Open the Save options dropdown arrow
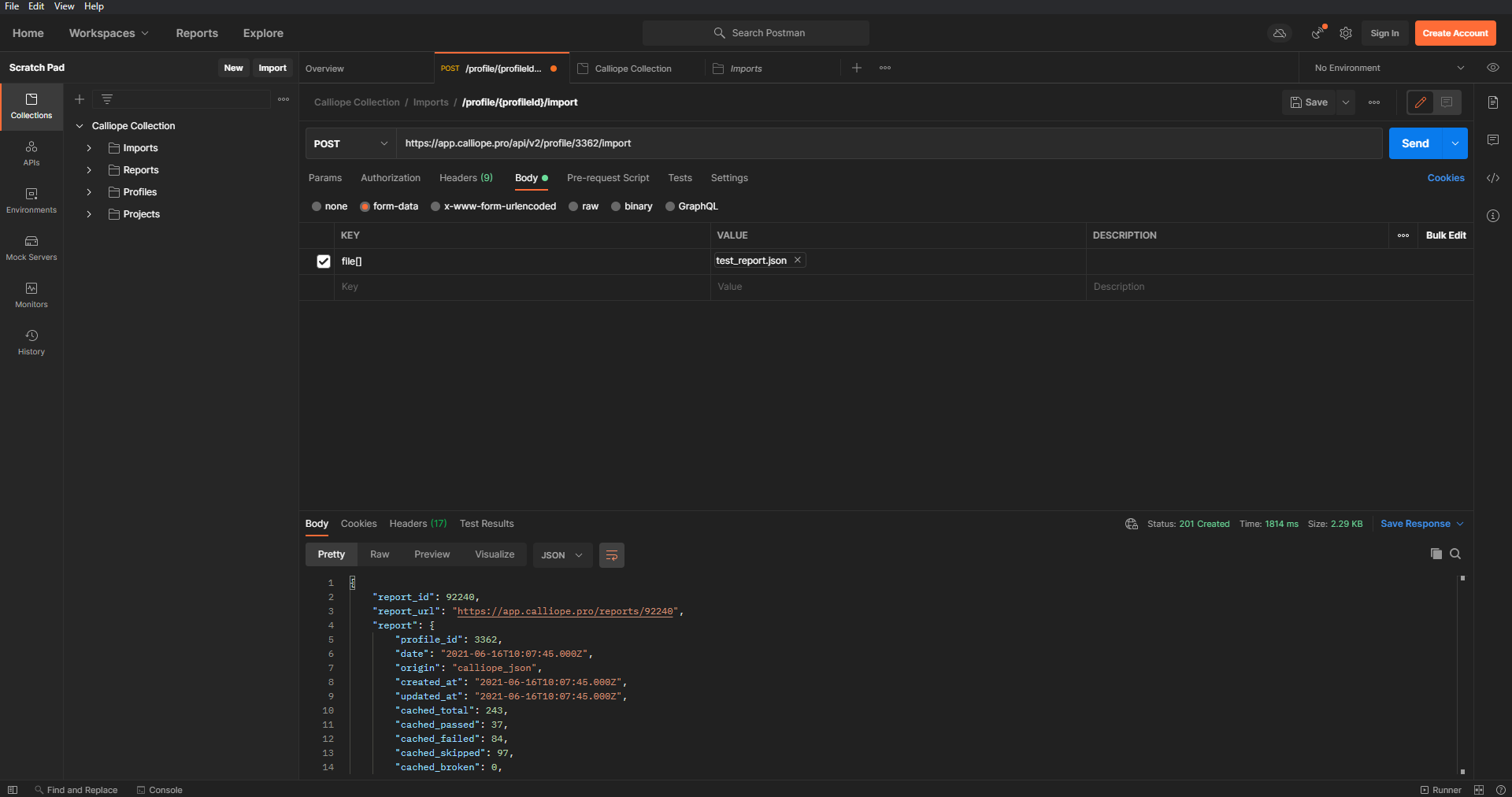 [x=1346, y=102]
